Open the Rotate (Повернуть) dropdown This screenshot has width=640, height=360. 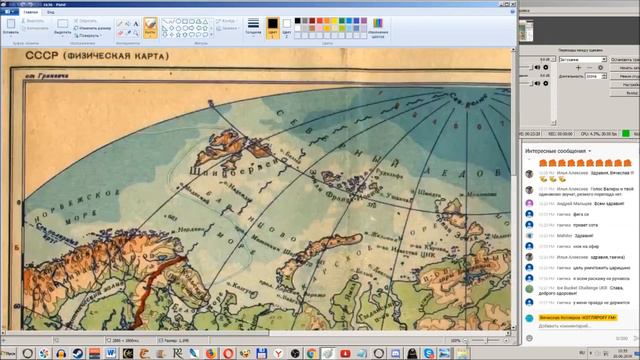click(88, 36)
